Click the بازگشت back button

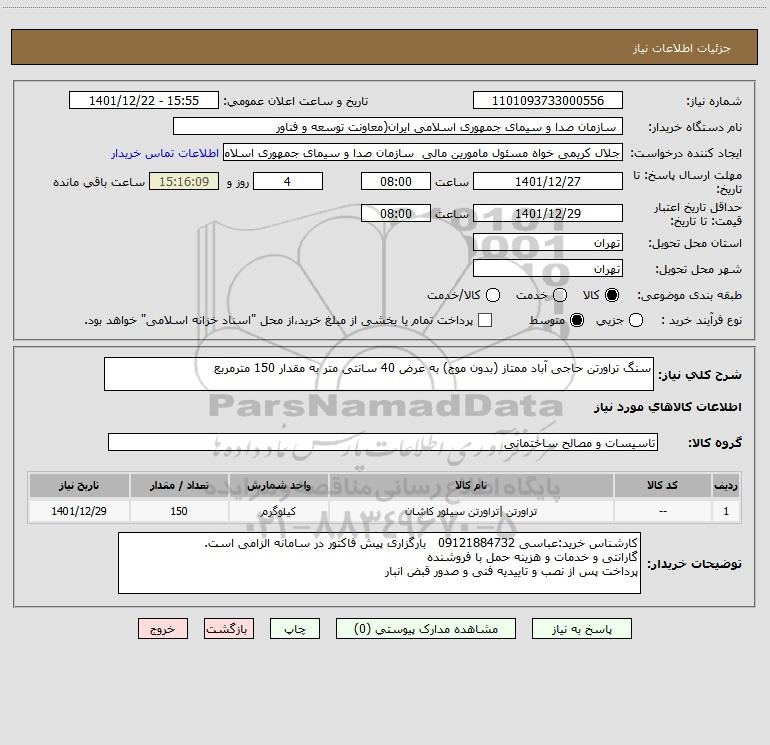[229, 629]
